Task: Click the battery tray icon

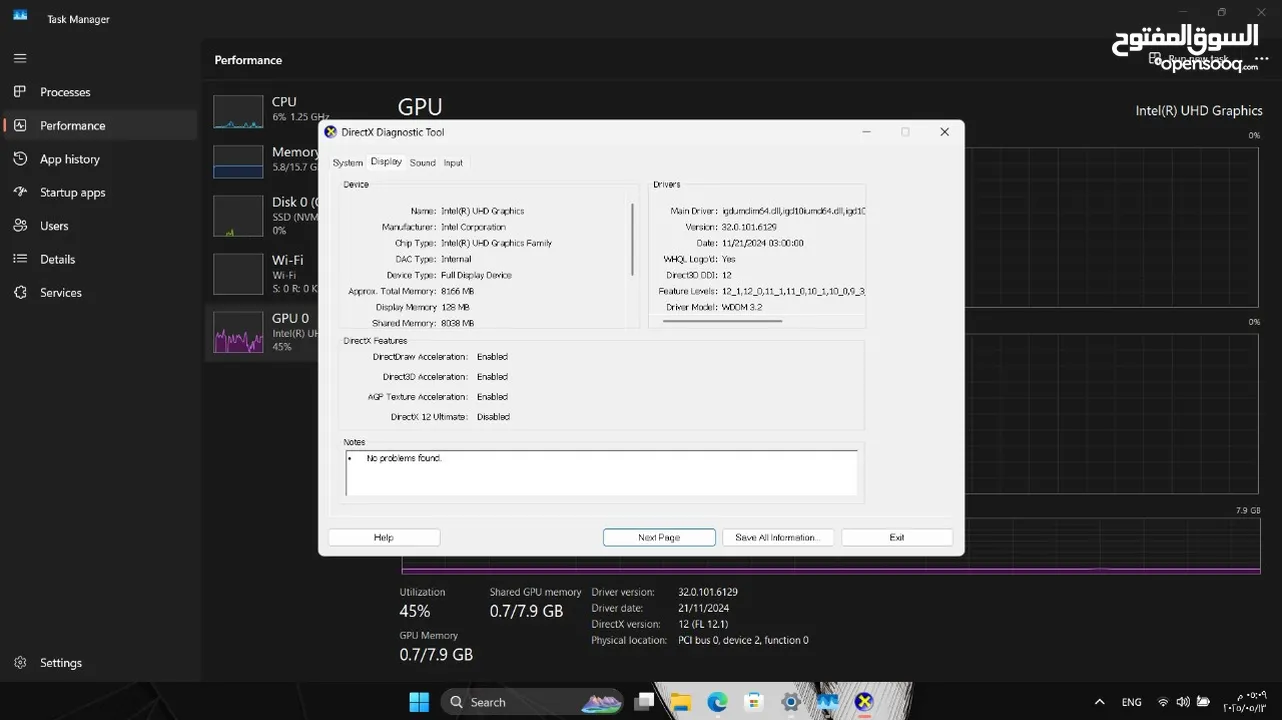Action: click(1203, 702)
